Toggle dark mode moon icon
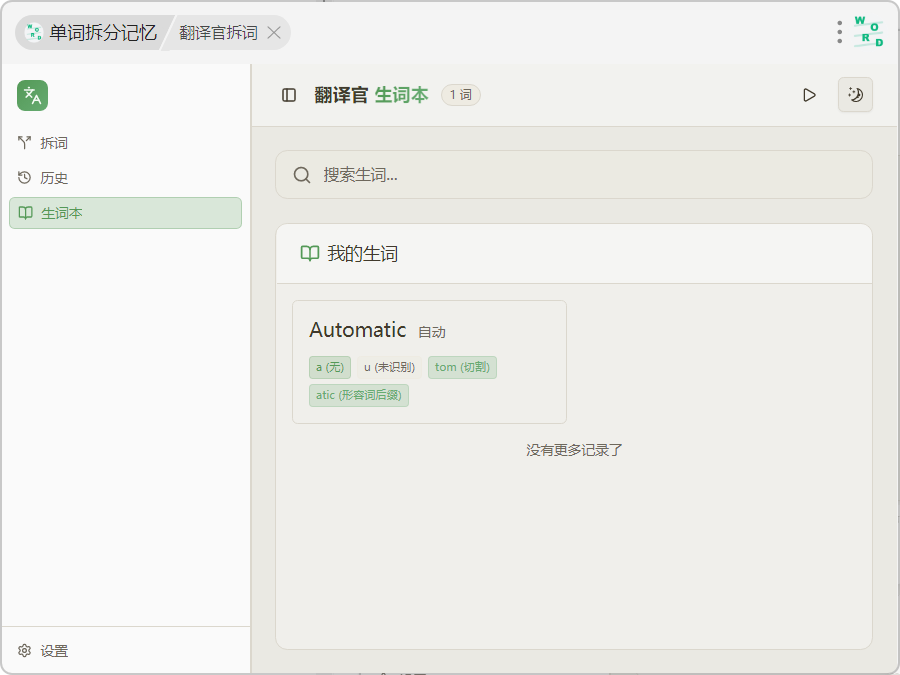 tap(855, 95)
